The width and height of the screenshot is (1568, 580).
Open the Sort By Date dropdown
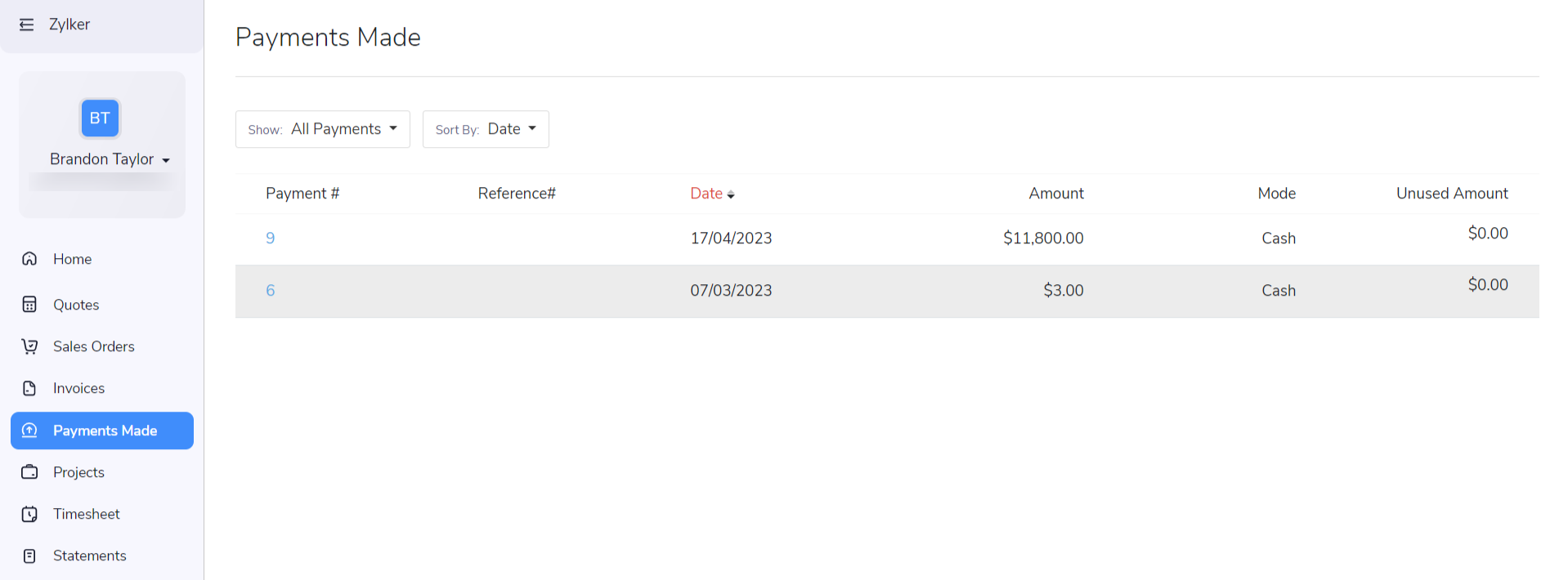(x=485, y=129)
